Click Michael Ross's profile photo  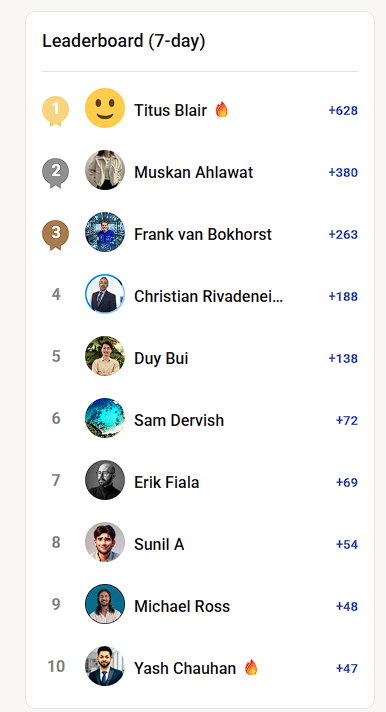pyautogui.click(x=105, y=604)
